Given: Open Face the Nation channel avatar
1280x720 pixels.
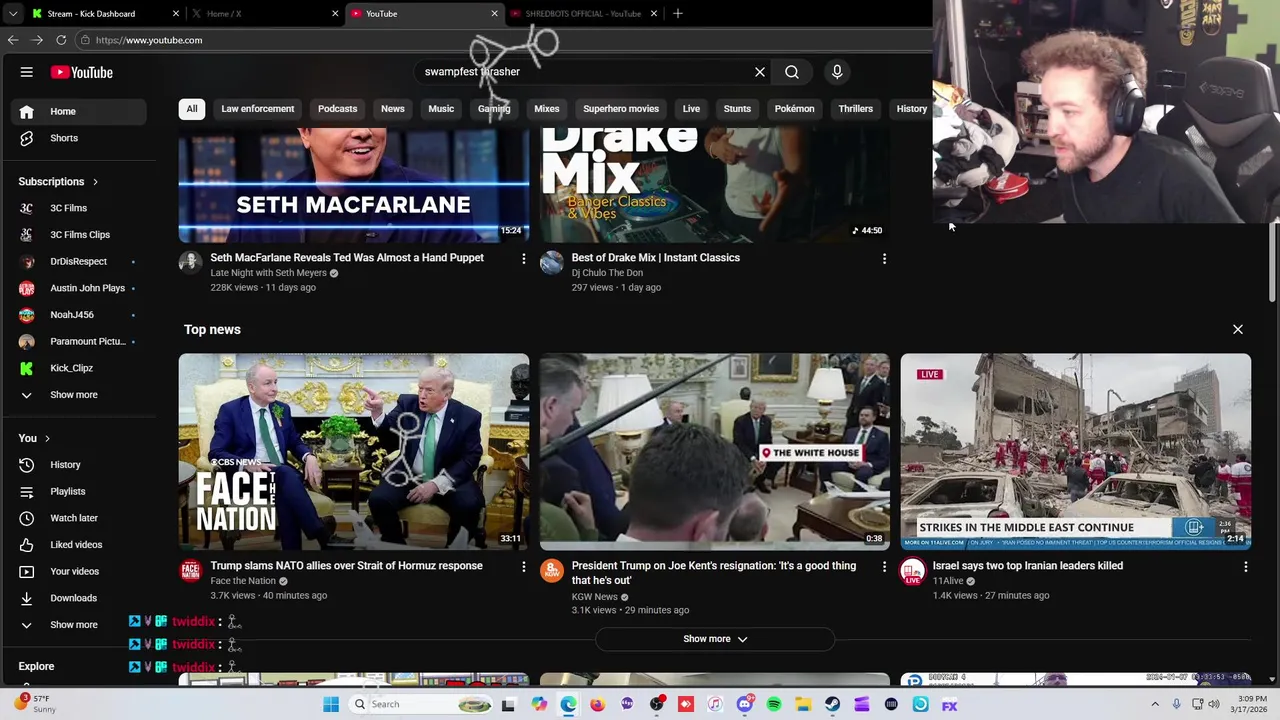Looking at the screenshot, I should pos(190,571).
